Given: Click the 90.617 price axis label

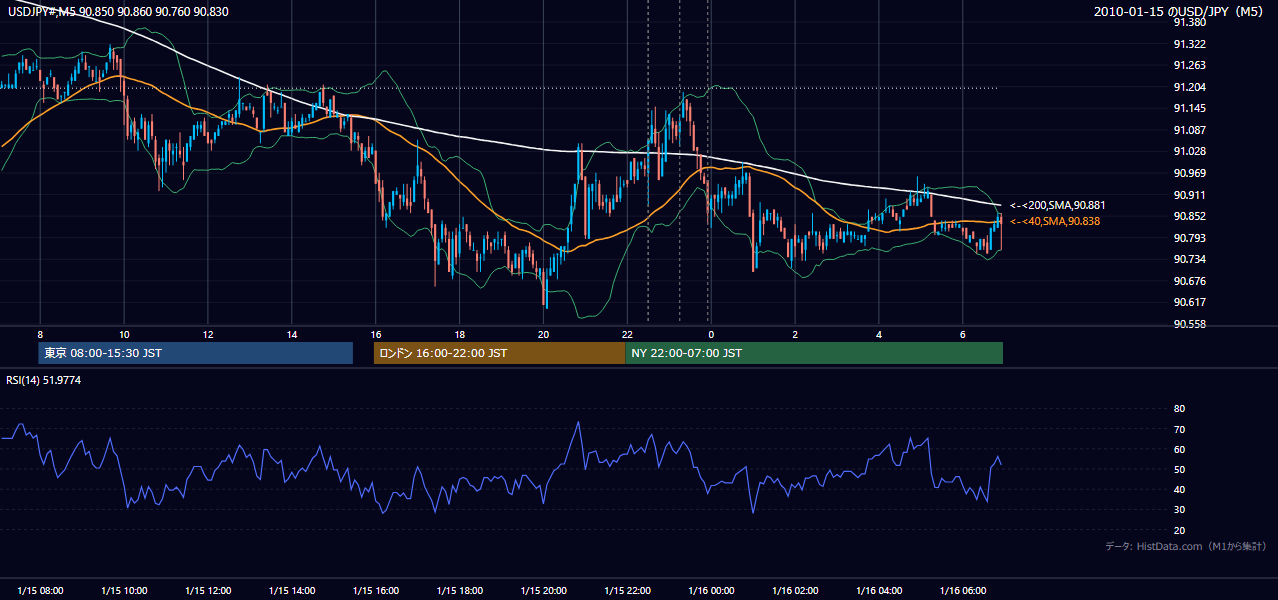Looking at the screenshot, I should coord(1190,302).
